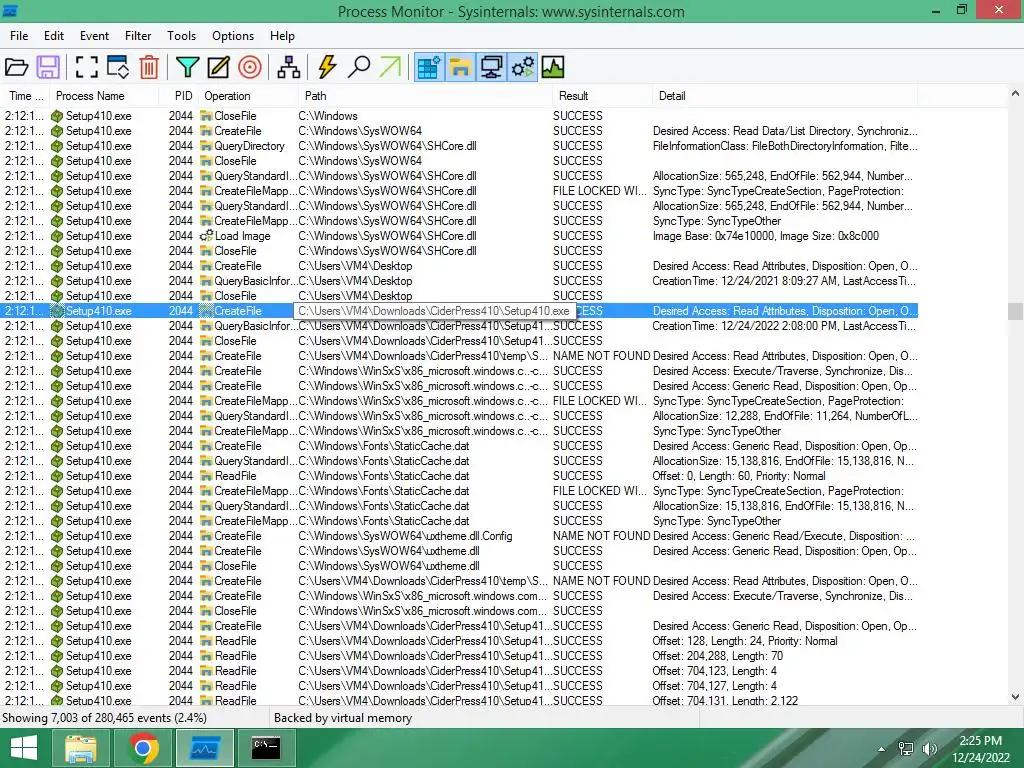The height and width of the screenshot is (768, 1024).
Task: Click the network tray icon
Action: click(906, 749)
